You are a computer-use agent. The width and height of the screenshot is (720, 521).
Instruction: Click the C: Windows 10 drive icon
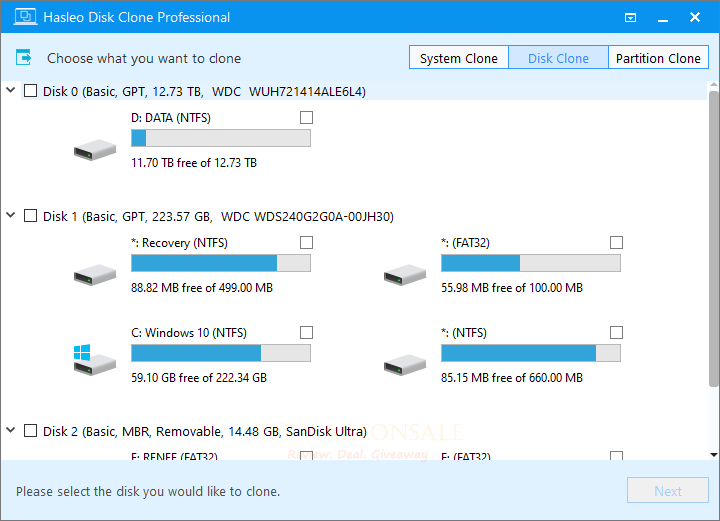[95, 360]
